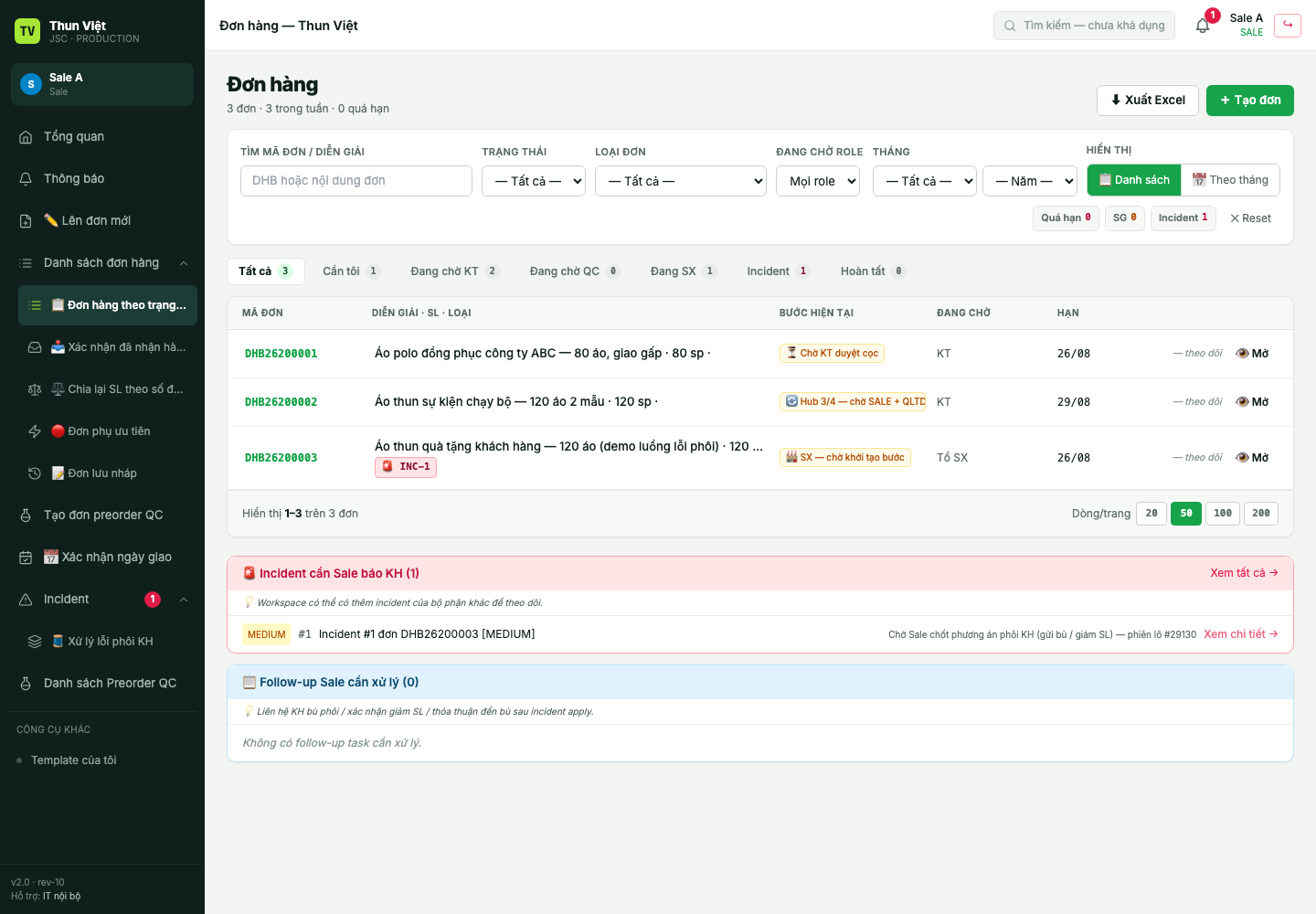Open the Mọi role dropdown
Screen dimensions: 1316x914
[818, 181]
